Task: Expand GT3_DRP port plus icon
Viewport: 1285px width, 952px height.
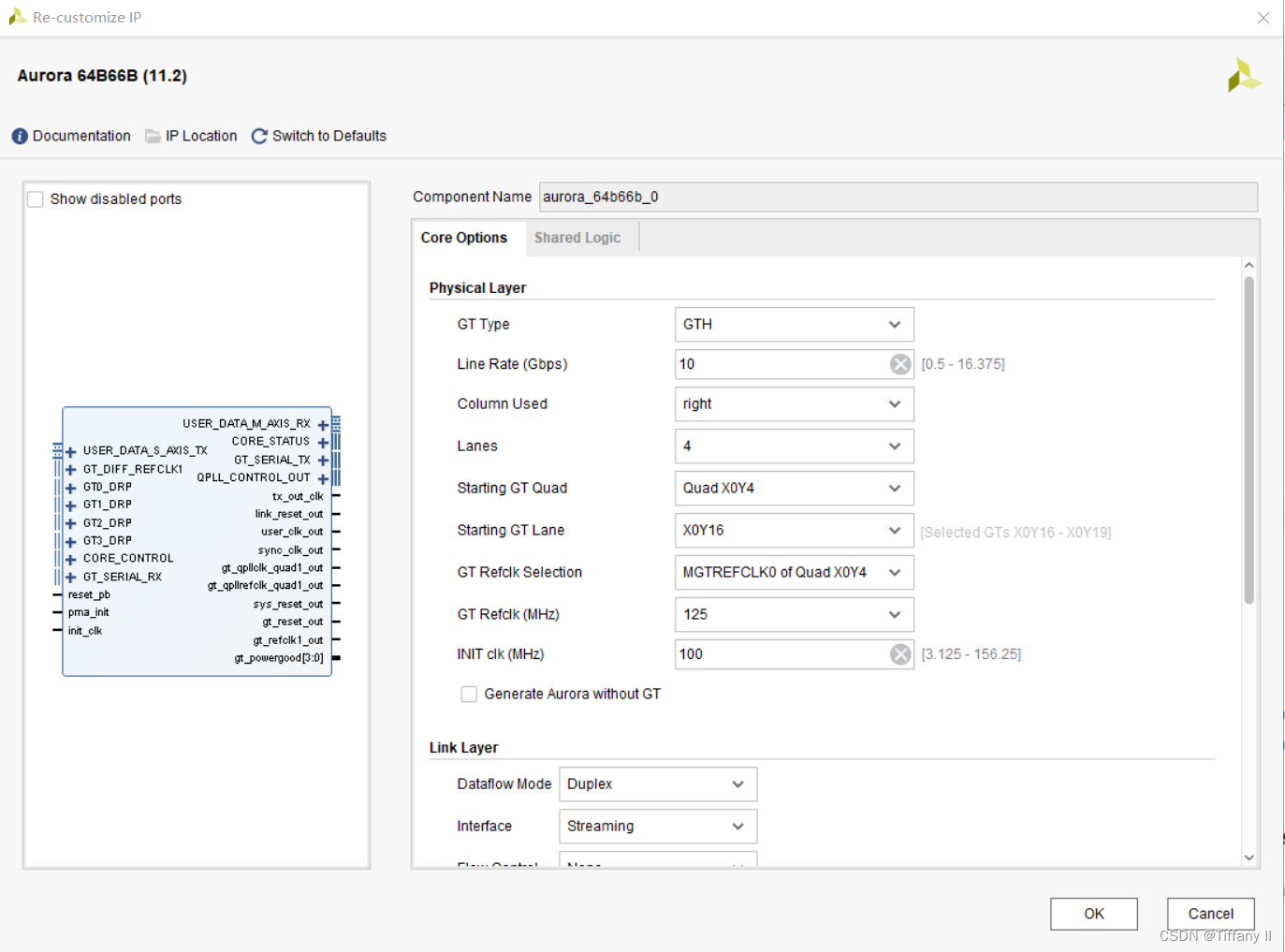Action: [x=71, y=541]
